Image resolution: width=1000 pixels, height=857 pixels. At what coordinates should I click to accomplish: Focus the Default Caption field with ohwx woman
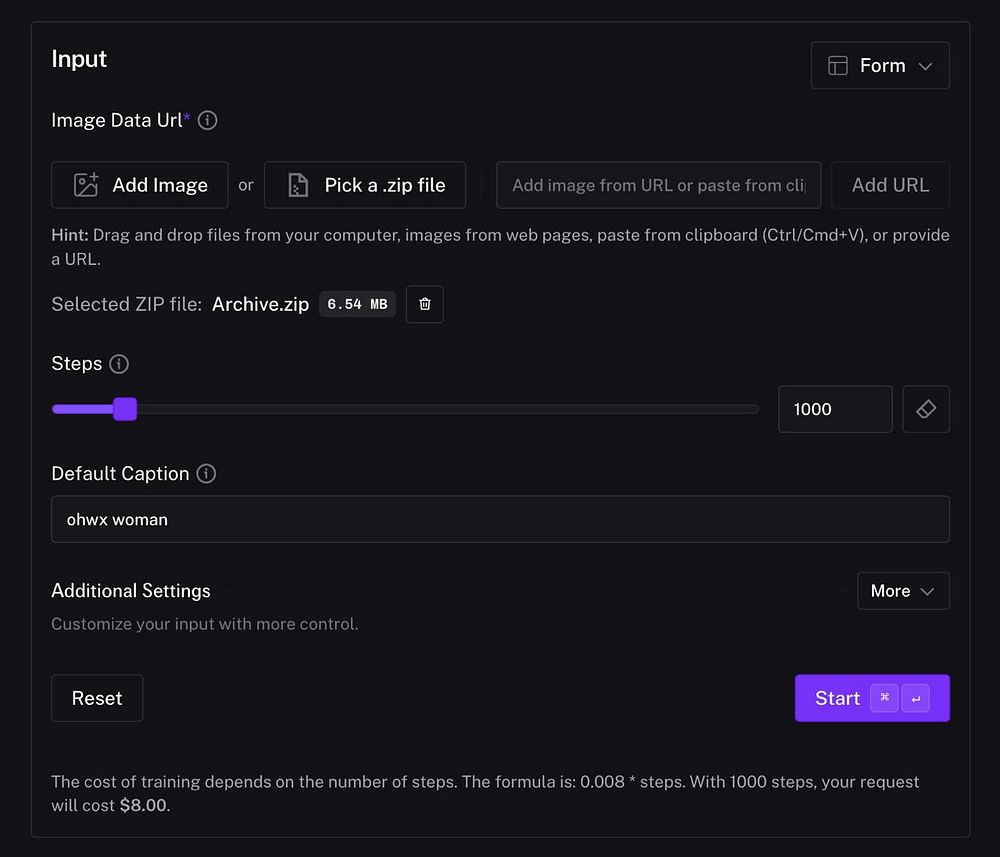click(x=500, y=519)
